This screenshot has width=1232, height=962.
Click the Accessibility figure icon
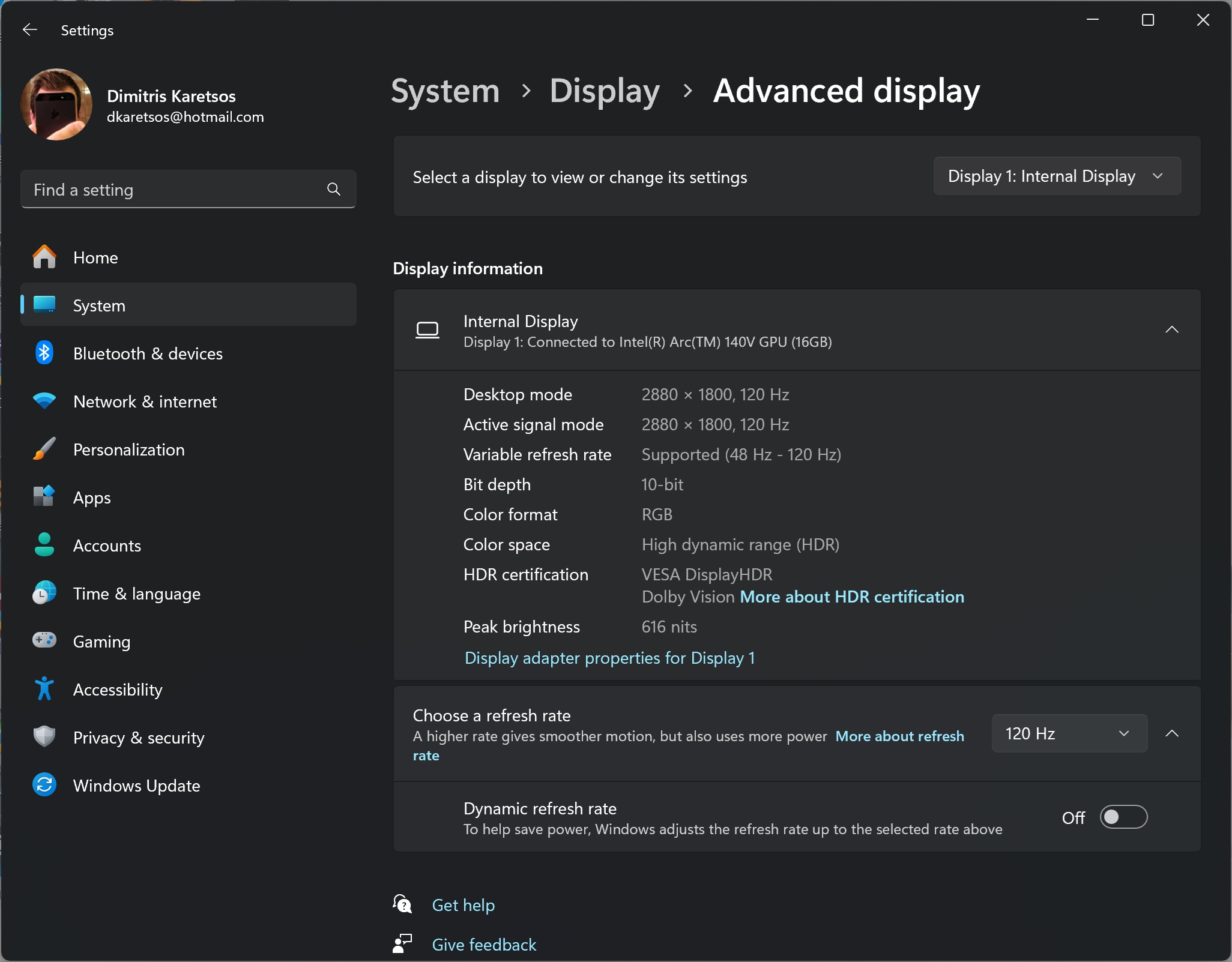click(x=44, y=689)
